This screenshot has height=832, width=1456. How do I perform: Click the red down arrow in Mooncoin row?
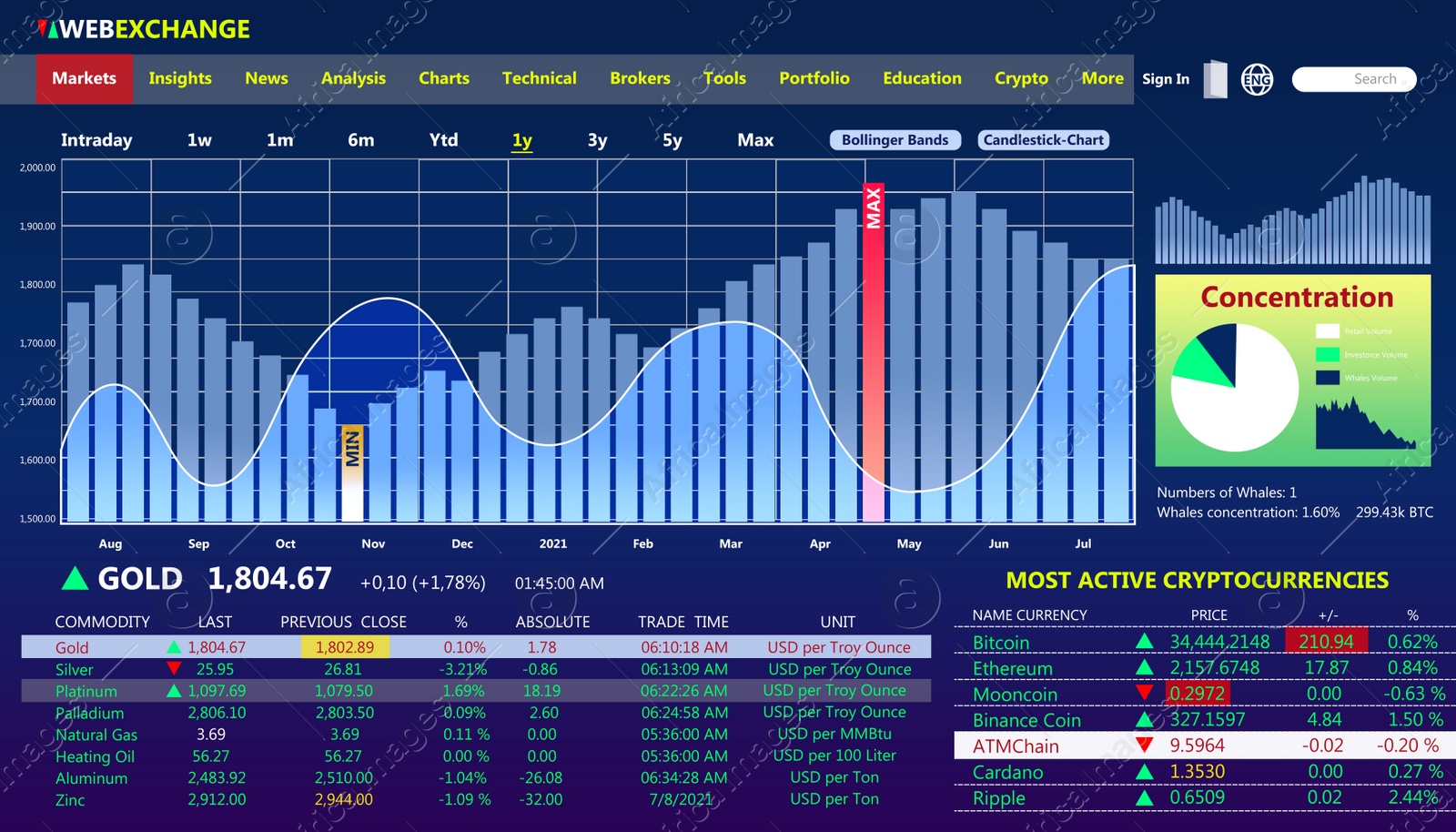coord(1144,693)
